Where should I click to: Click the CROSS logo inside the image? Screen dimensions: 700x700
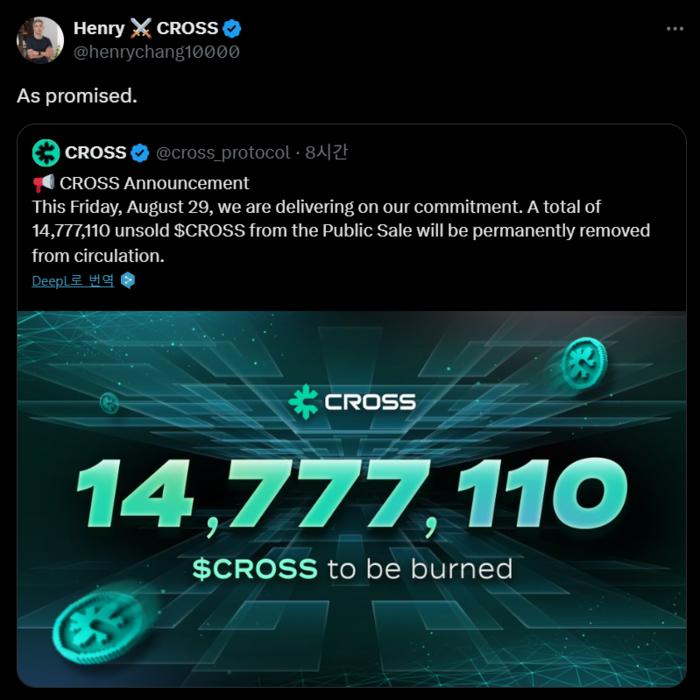point(351,402)
